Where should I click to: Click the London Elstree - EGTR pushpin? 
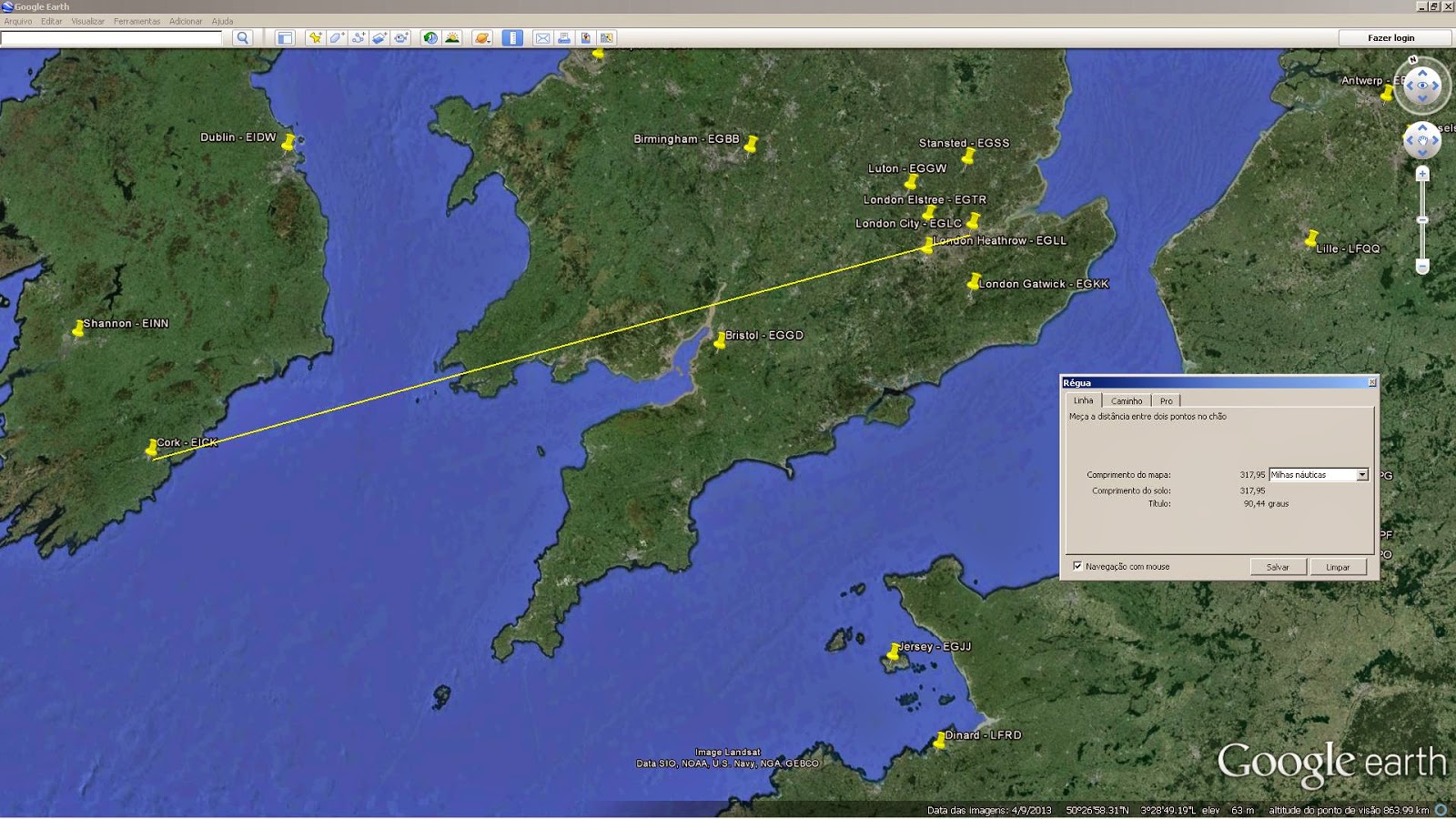[x=929, y=212]
